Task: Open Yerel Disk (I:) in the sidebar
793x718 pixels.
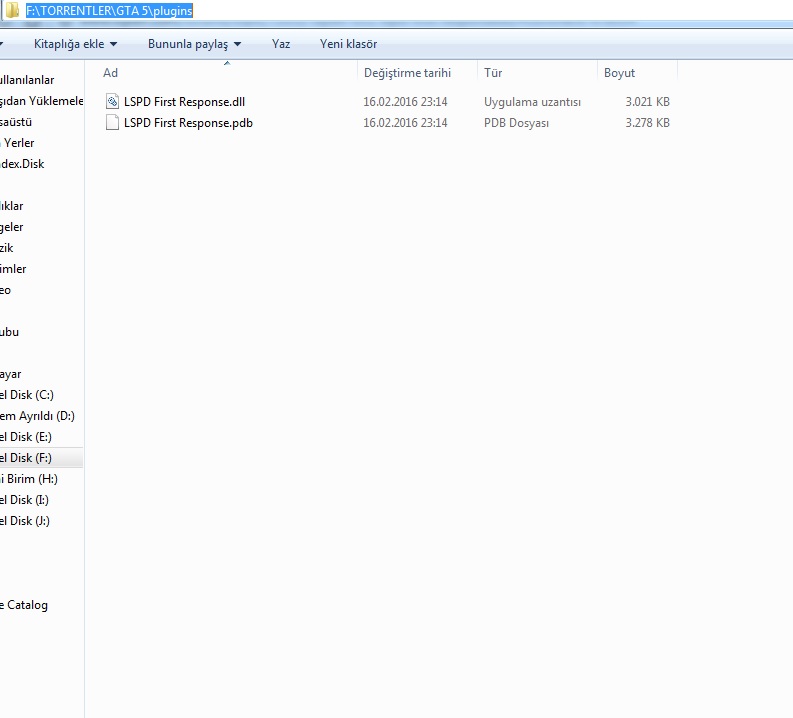Action: [x=24, y=500]
